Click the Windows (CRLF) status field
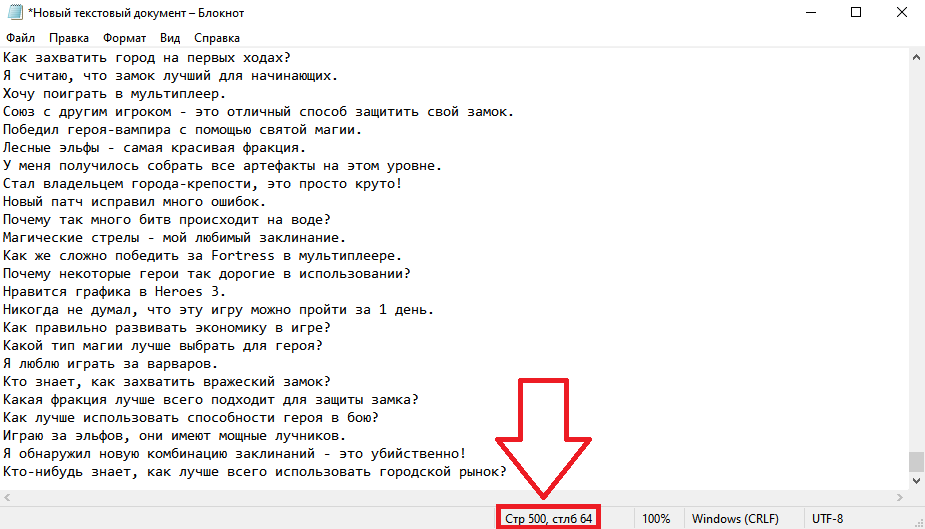925x529 pixels. pyautogui.click(x=735, y=519)
